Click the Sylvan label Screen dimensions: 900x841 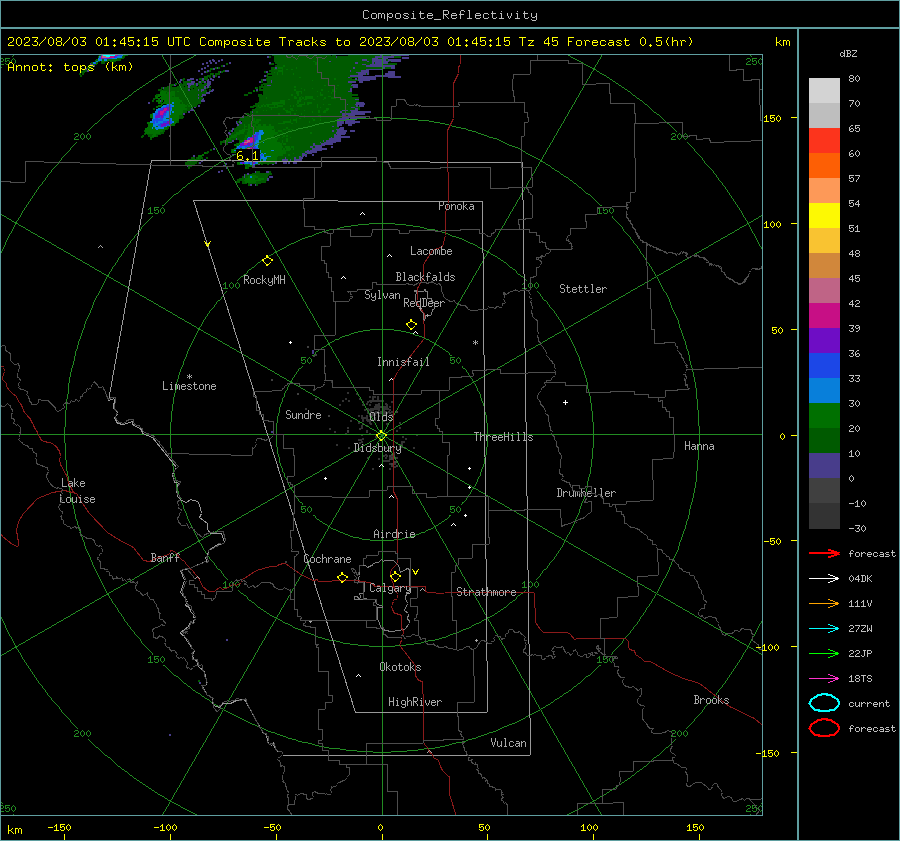click(382, 295)
